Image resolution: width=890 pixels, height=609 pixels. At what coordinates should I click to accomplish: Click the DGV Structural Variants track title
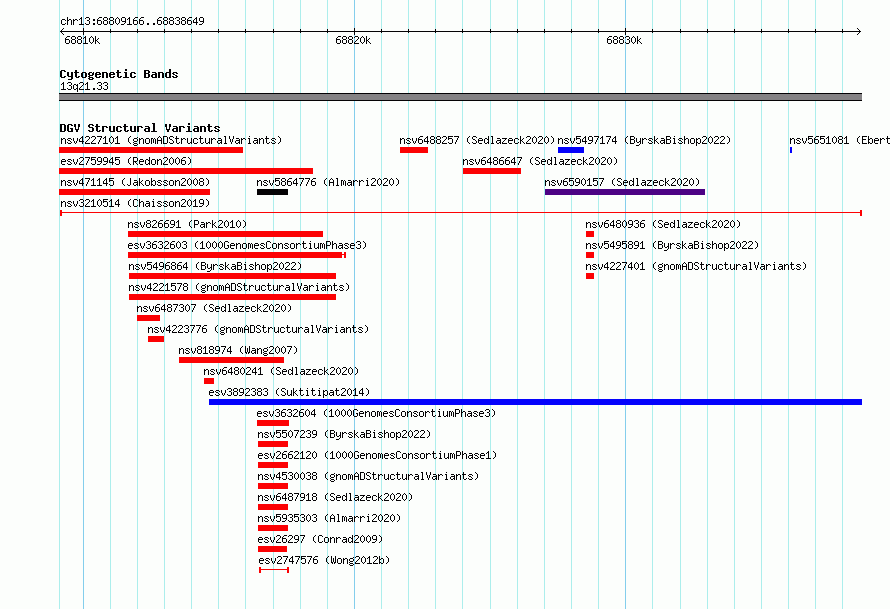(140, 128)
